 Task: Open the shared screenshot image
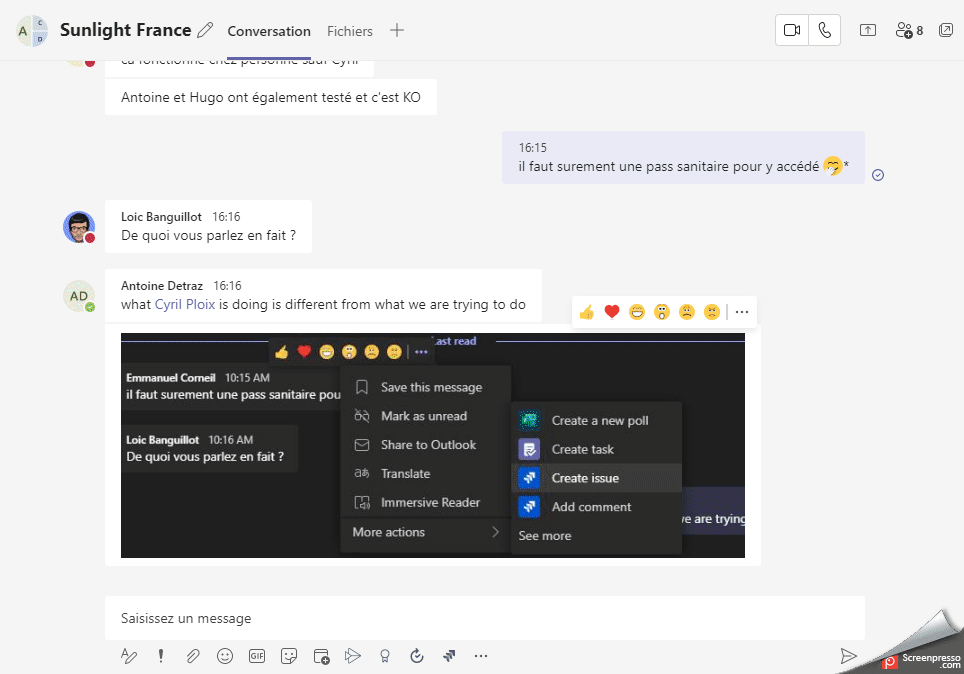pos(433,445)
